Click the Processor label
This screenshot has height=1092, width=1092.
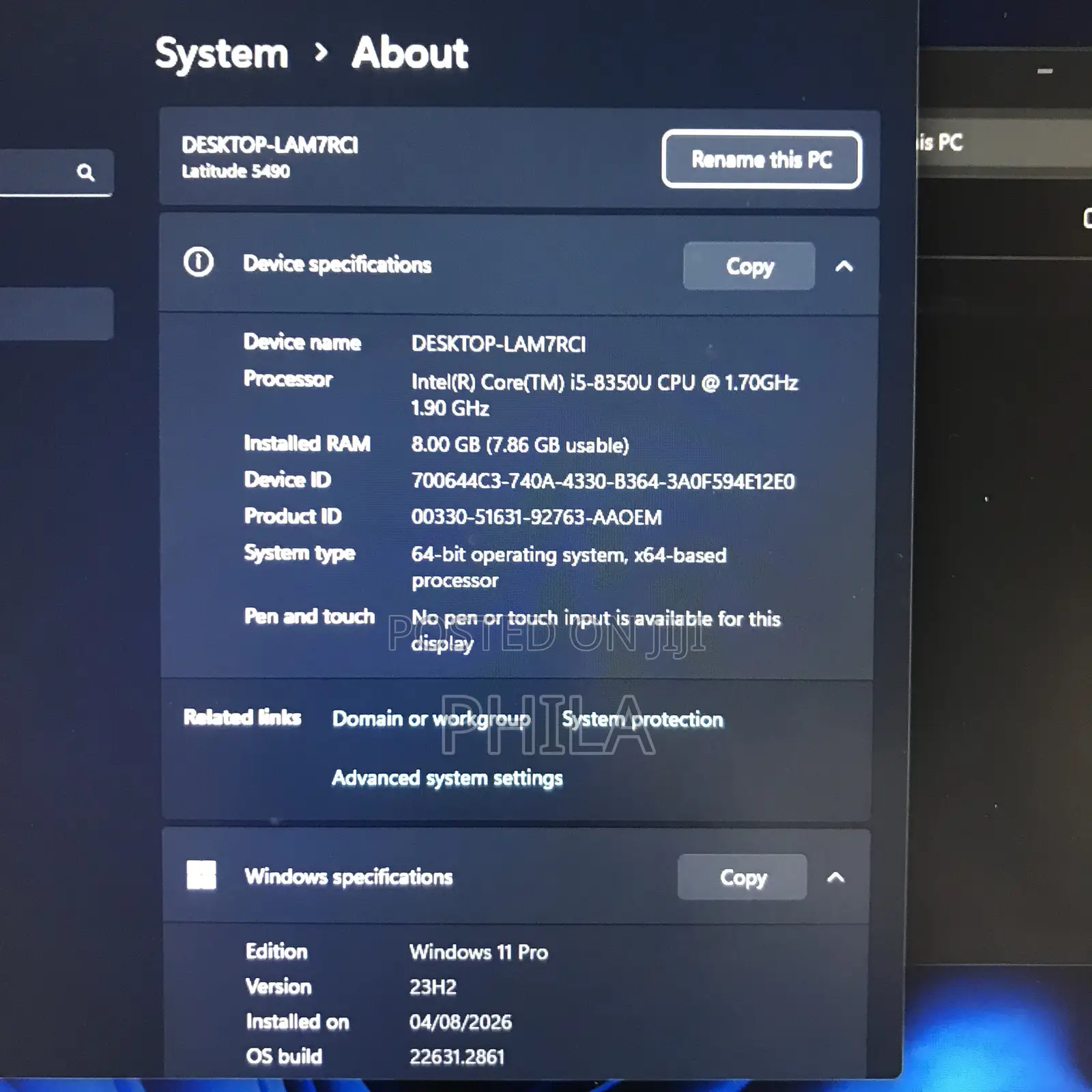point(288,379)
